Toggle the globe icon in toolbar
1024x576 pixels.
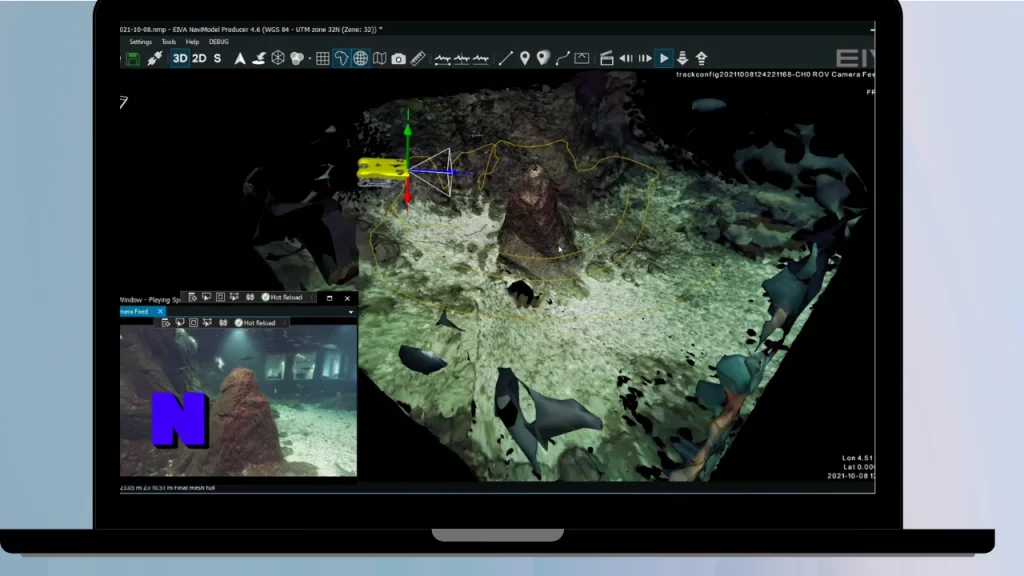[x=360, y=58]
